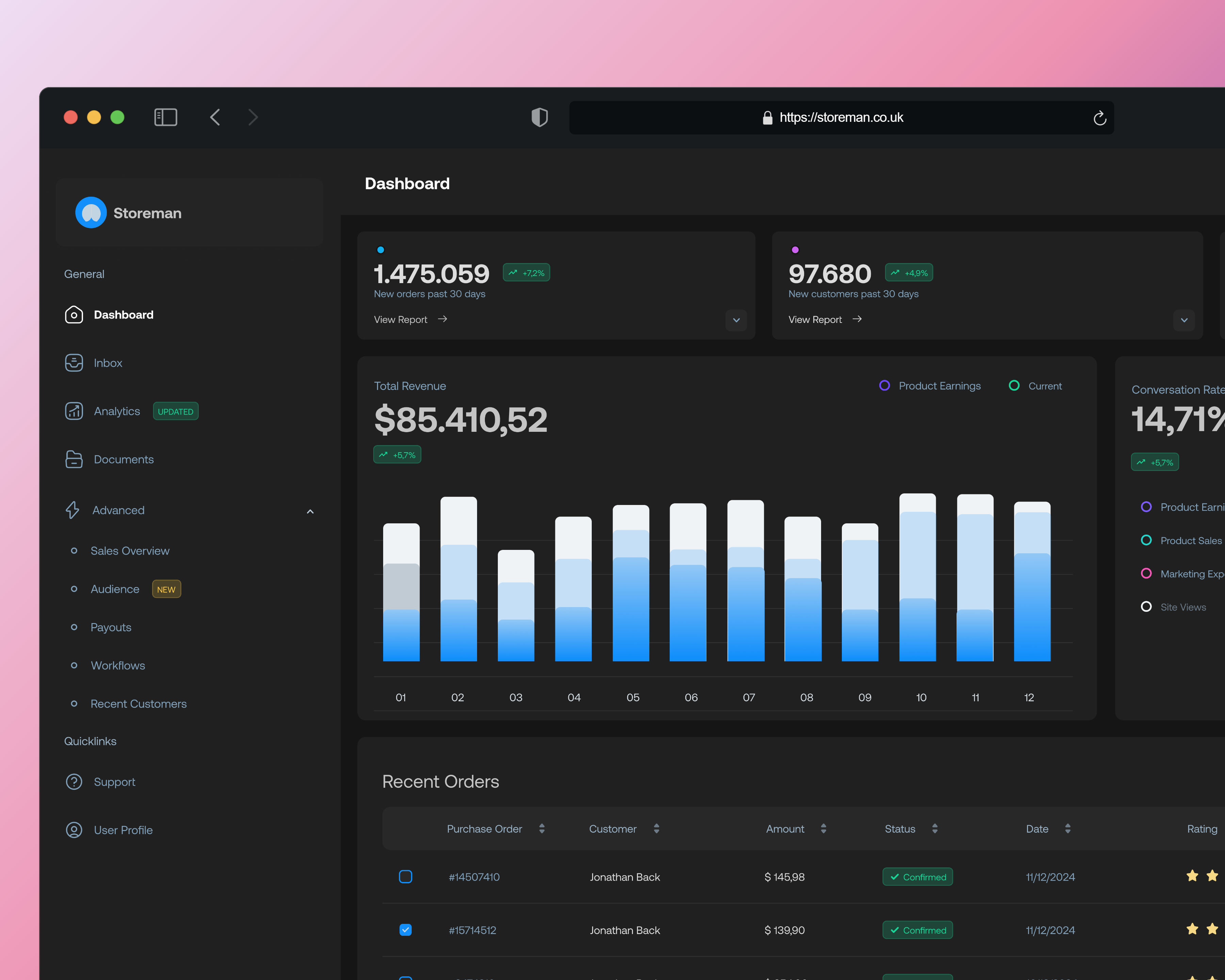
Task: Open Documents using the folder icon
Action: coord(74,459)
